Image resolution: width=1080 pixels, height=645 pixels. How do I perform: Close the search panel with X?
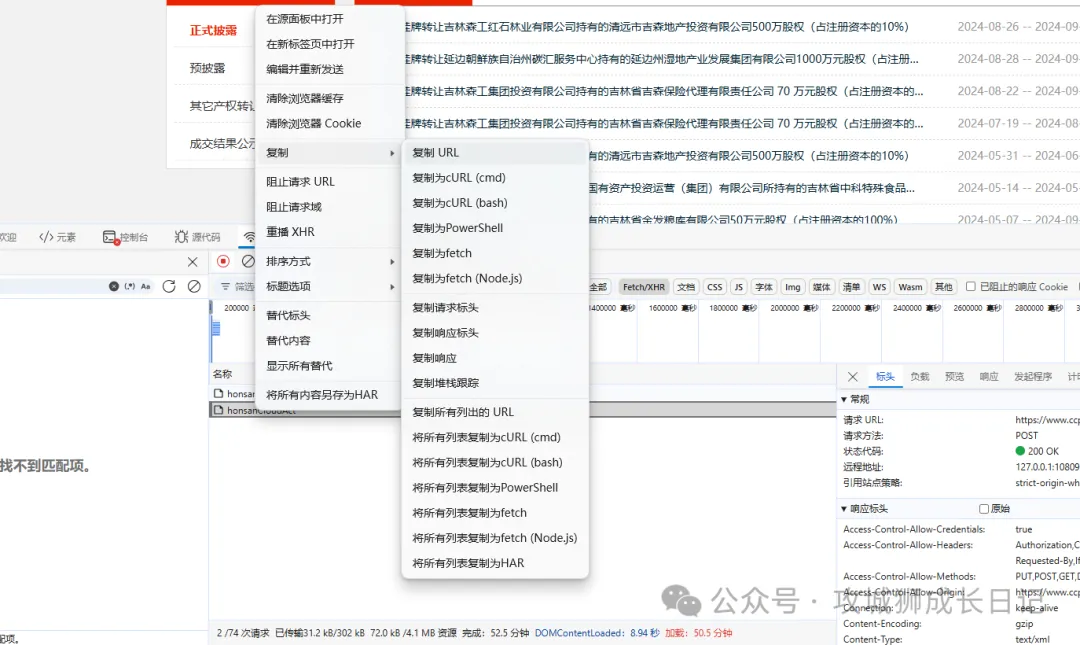click(193, 262)
